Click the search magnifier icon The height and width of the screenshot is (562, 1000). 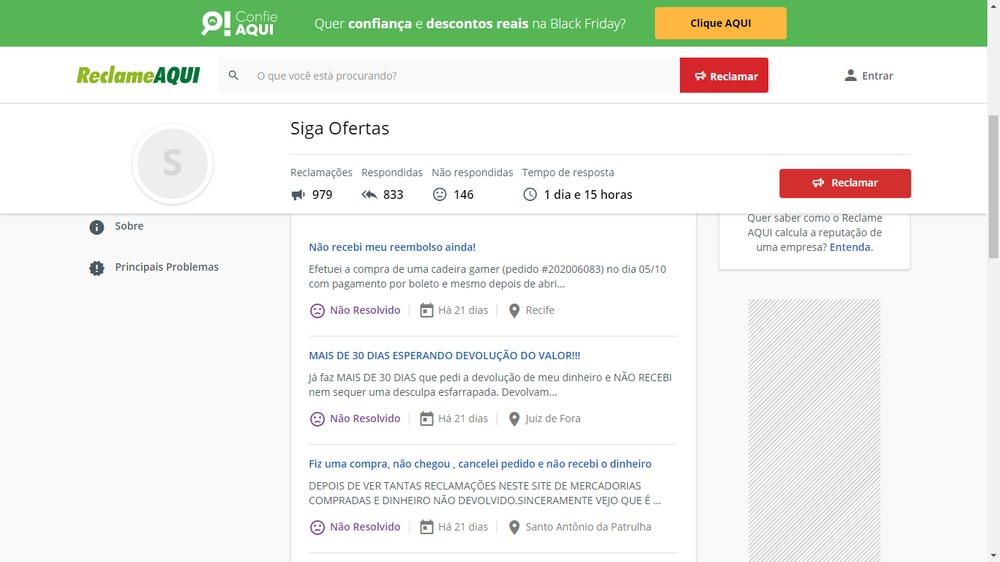click(233, 75)
